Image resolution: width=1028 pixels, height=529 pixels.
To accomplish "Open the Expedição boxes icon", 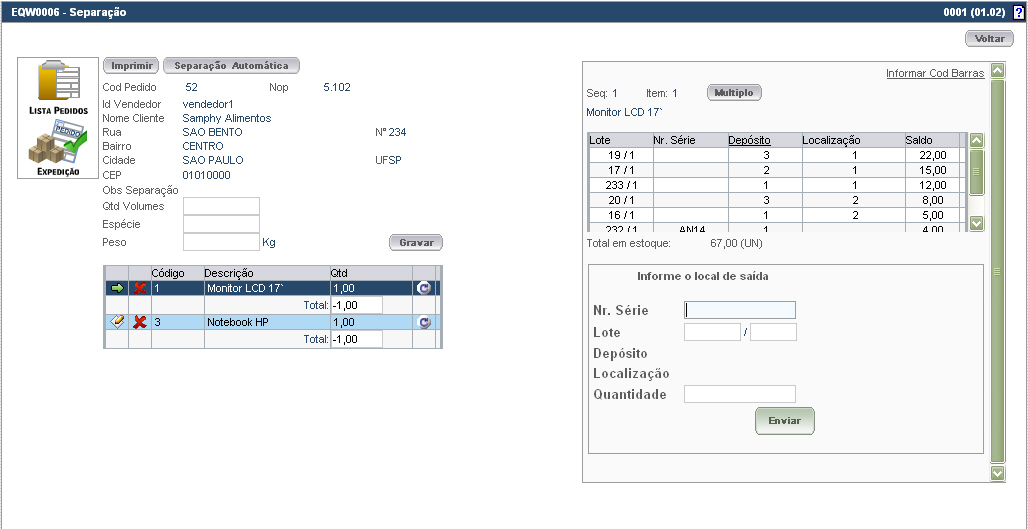I will [x=57, y=148].
